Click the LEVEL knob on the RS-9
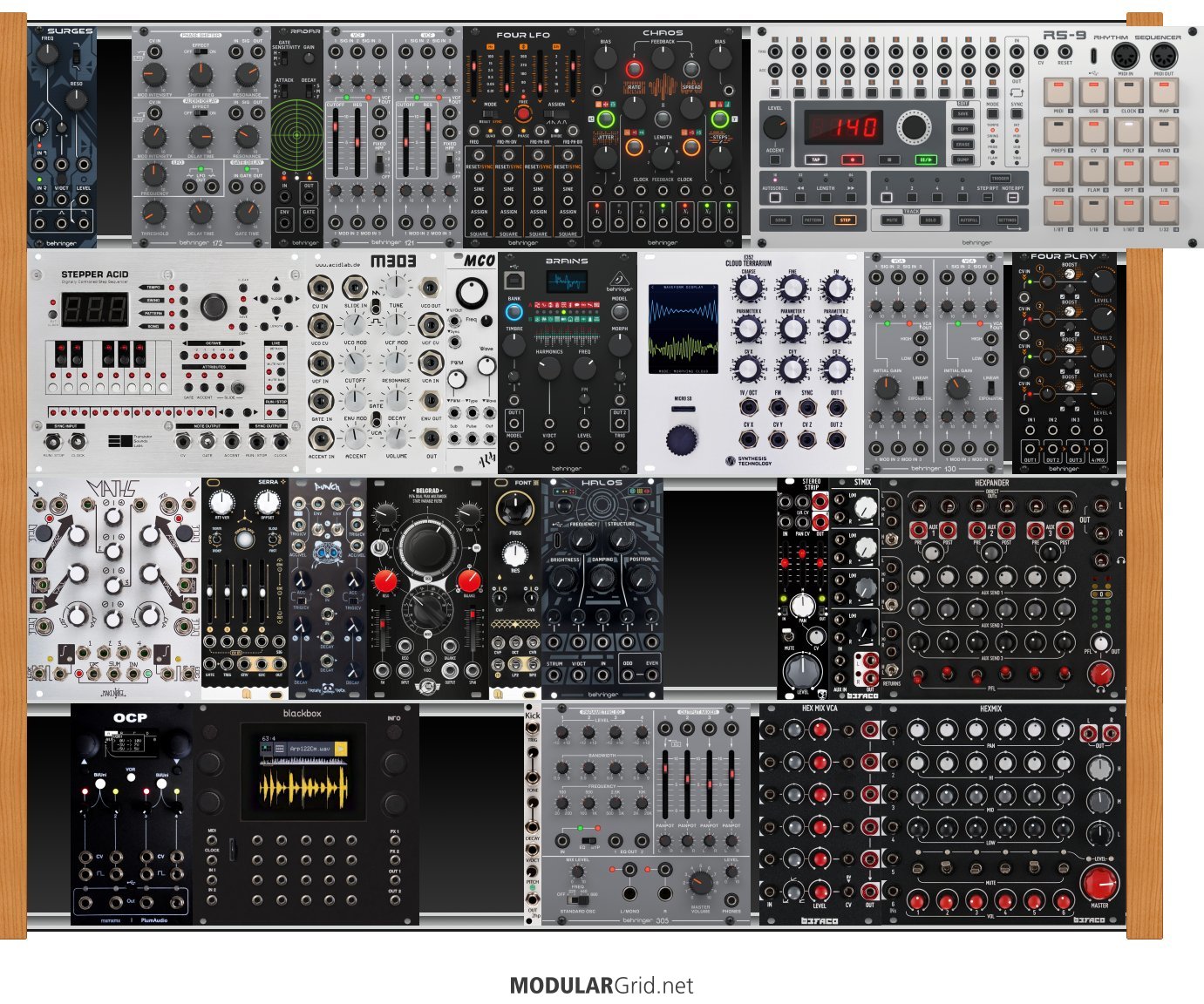1204x1004 pixels. [x=774, y=127]
